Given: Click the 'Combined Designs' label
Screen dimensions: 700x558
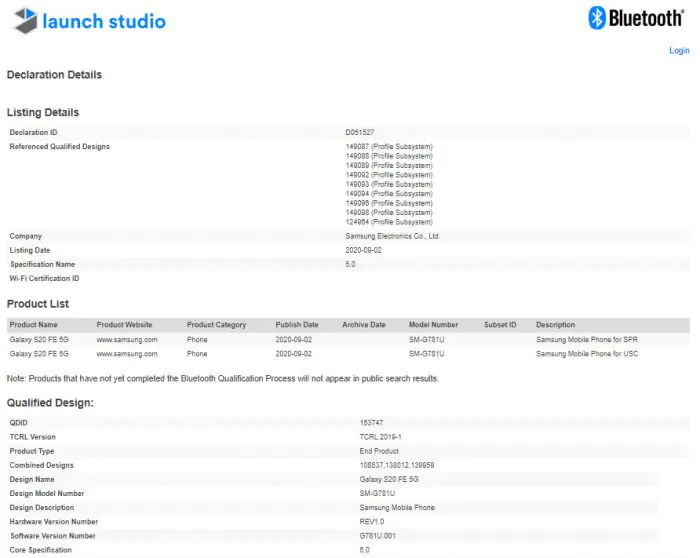Looking at the screenshot, I should (x=41, y=465).
